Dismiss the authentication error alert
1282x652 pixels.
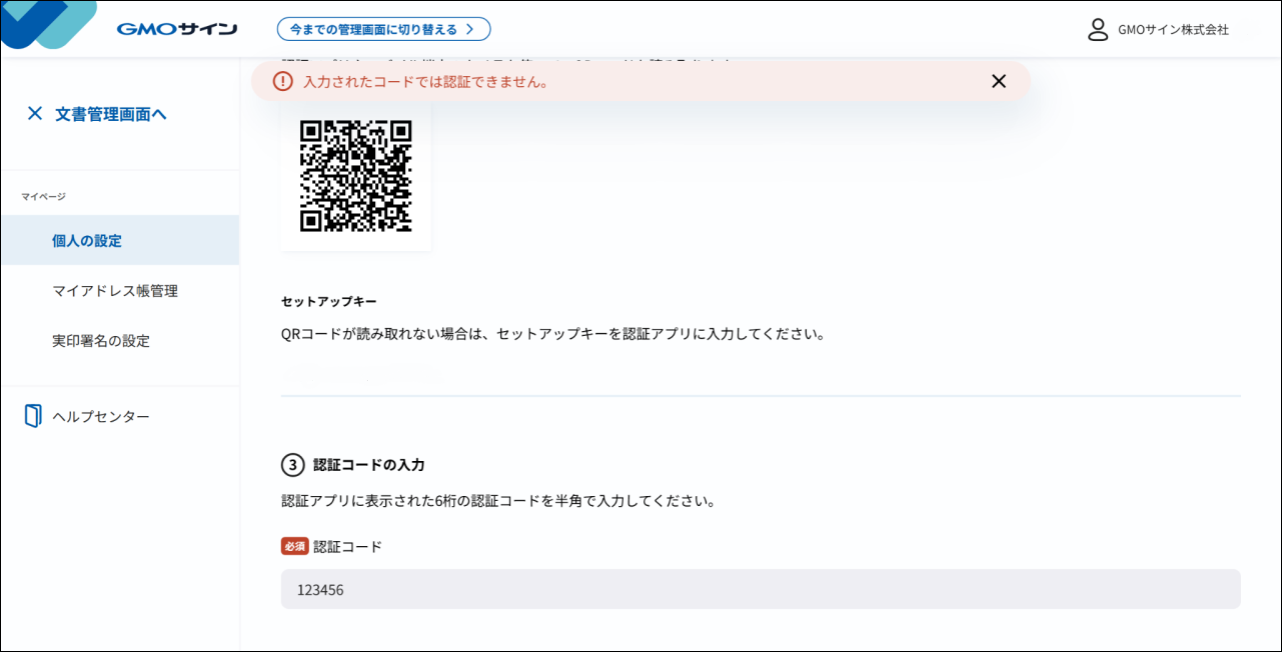tap(998, 82)
